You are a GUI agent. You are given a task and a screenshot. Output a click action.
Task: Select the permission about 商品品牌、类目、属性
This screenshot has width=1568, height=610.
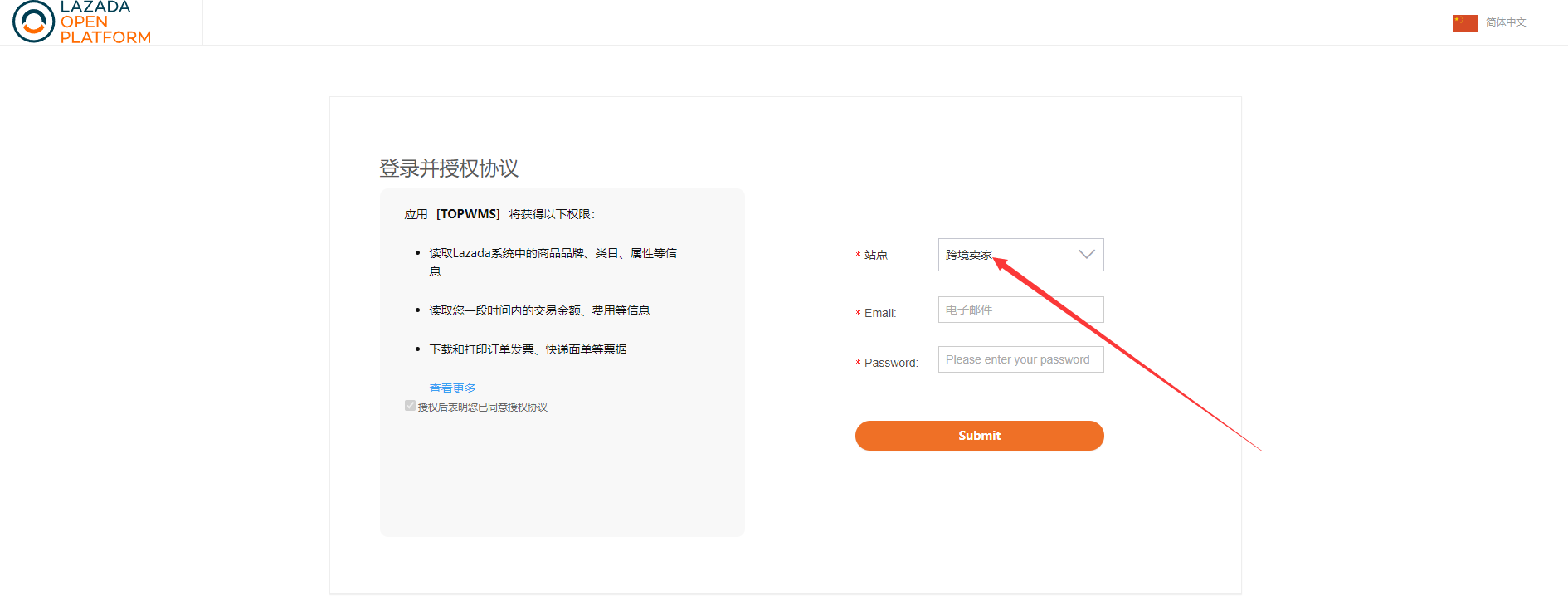pyautogui.click(x=552, y=254)
